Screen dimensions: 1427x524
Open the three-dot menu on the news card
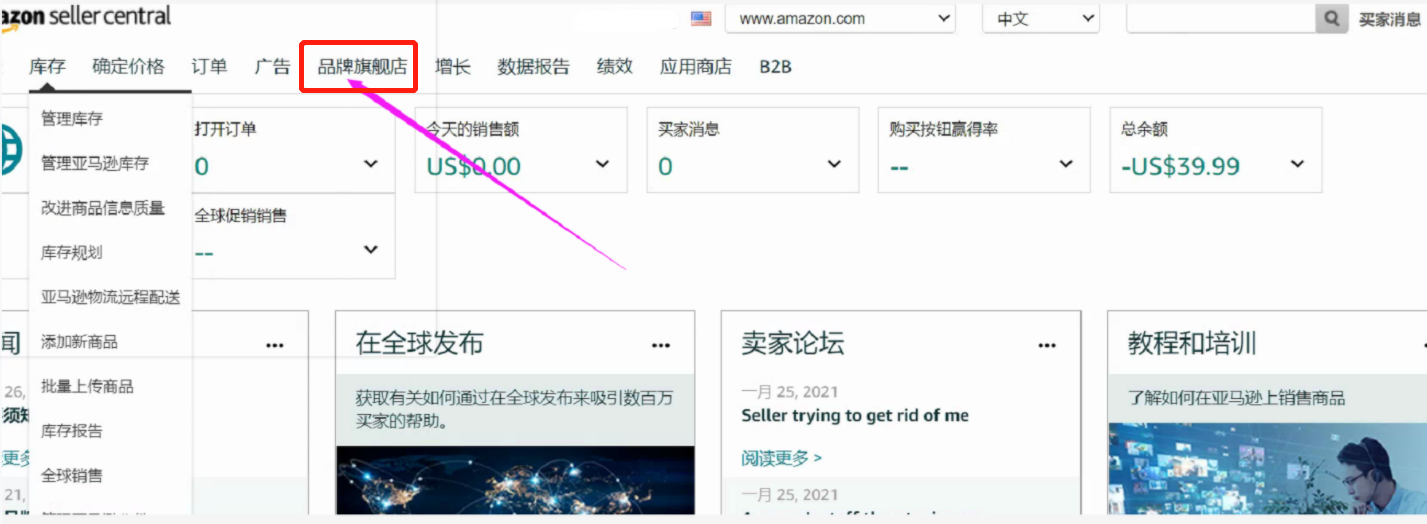[x=275, y=345]
